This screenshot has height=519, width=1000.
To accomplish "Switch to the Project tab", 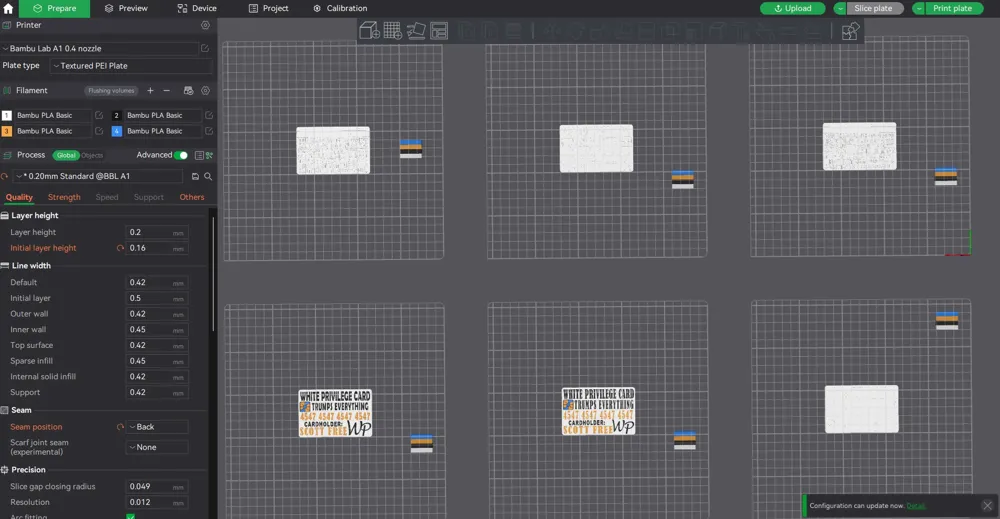I will tap(268, 8).
